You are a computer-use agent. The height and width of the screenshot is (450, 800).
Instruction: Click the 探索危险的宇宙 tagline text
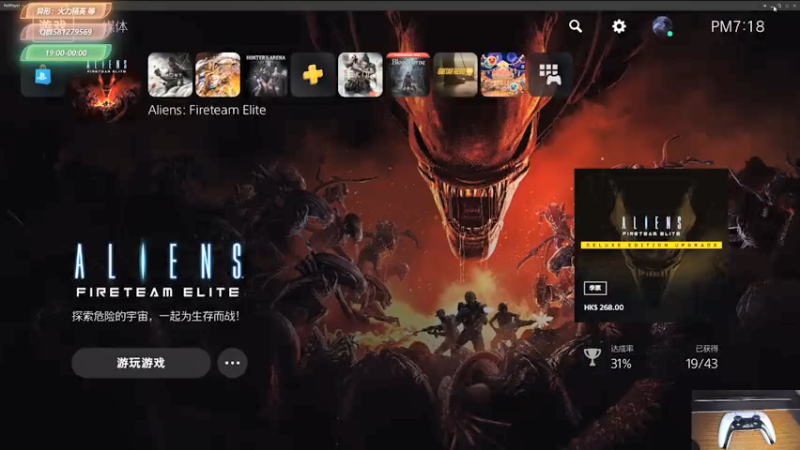point(156,316)
